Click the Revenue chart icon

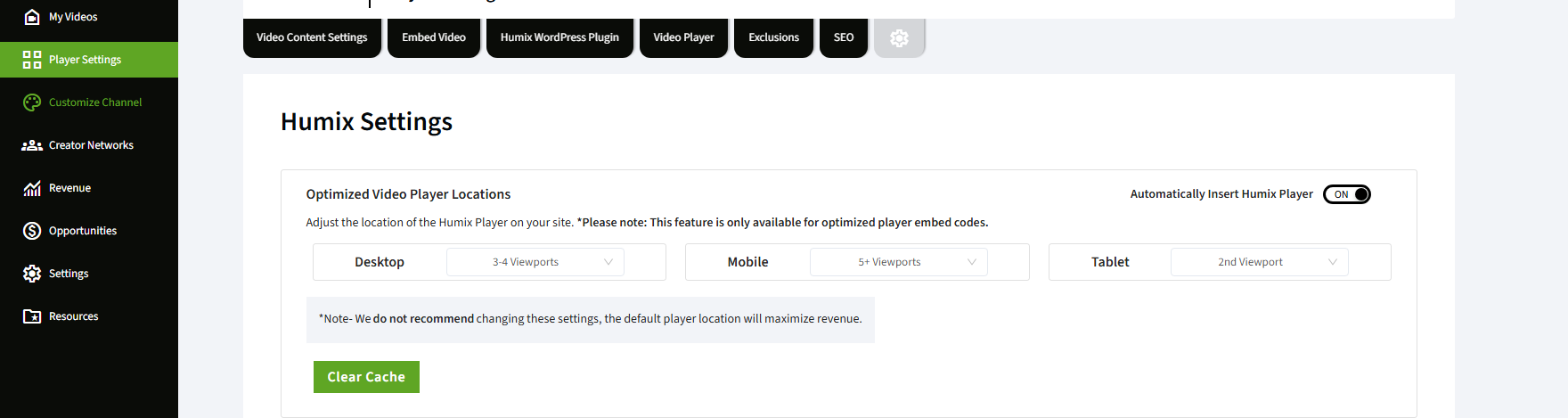[32, 188]
